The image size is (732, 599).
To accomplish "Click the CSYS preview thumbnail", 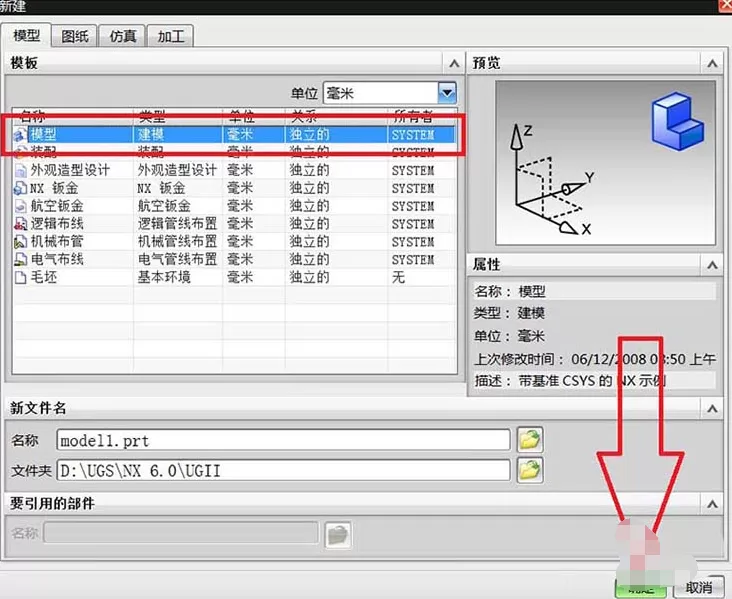I will click(605, 162).
